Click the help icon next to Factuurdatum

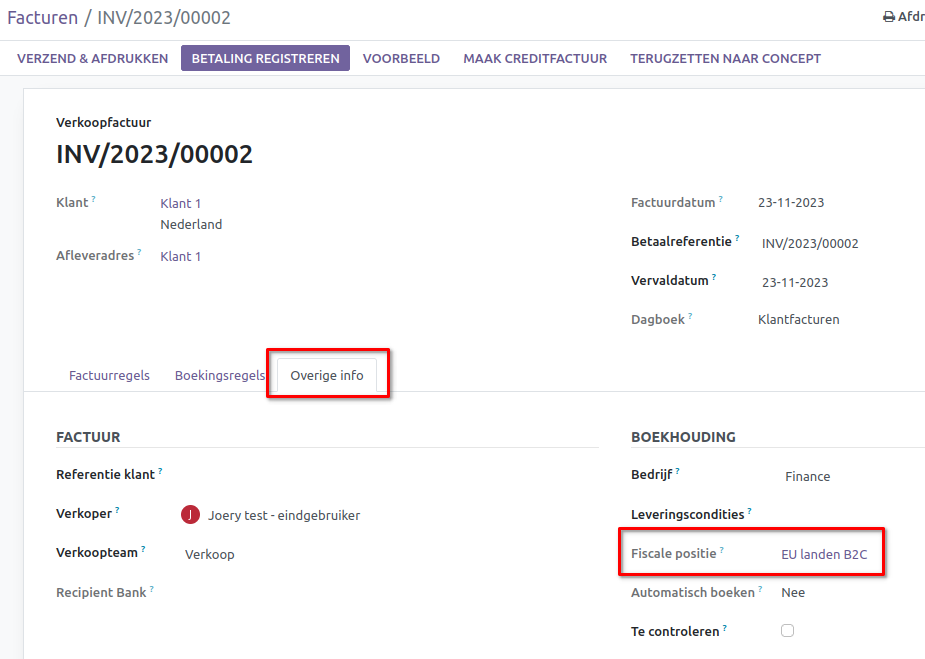(719, 196)
